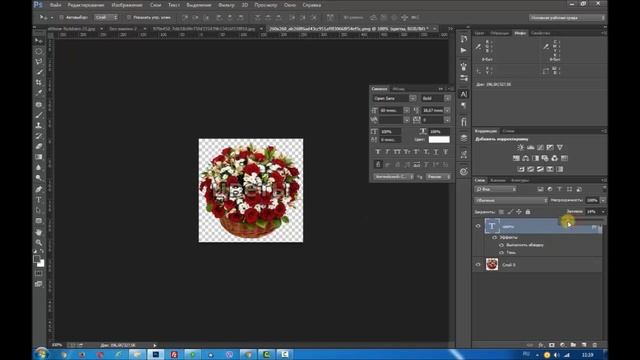Select the Lasso tool
The height and width of the screenshot is (360, 640).
(x=39, y=62)
